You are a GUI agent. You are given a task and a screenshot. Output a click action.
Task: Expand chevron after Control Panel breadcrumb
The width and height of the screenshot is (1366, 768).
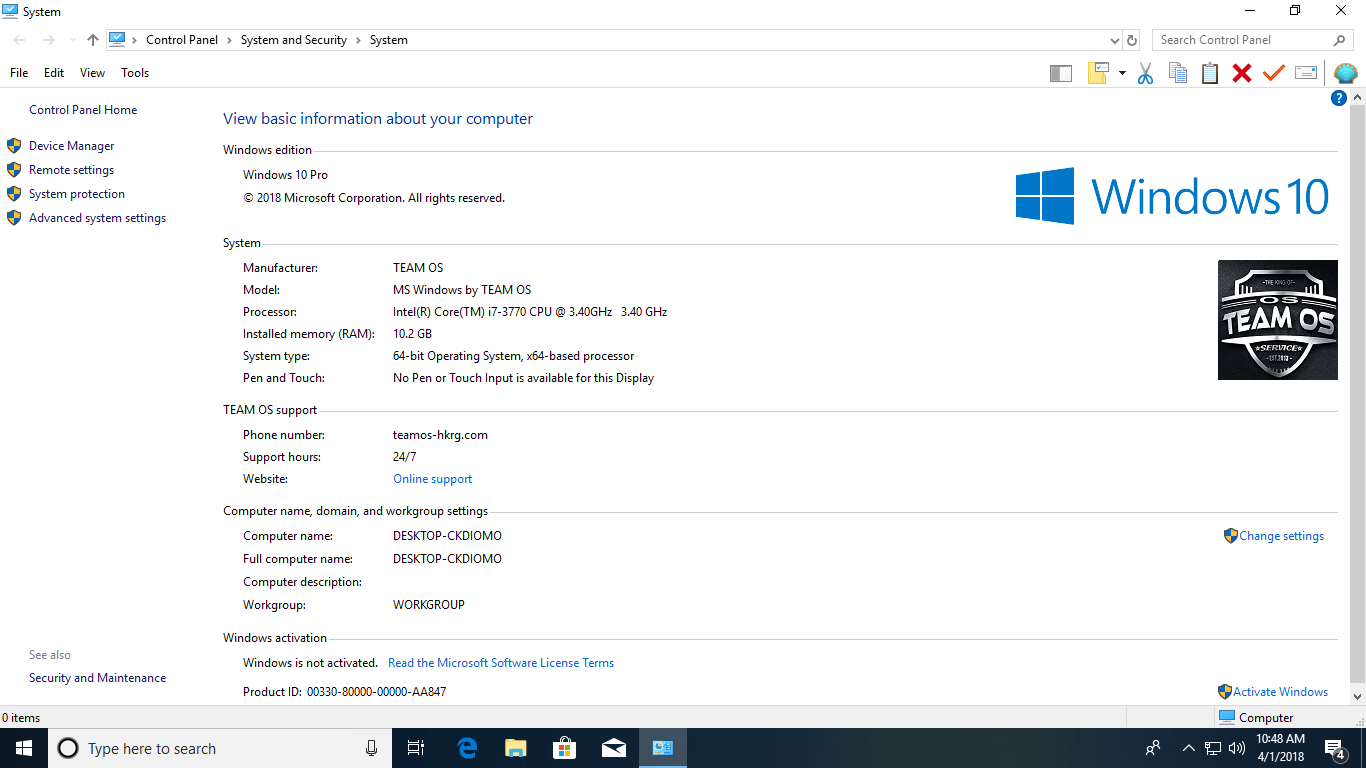230,40
